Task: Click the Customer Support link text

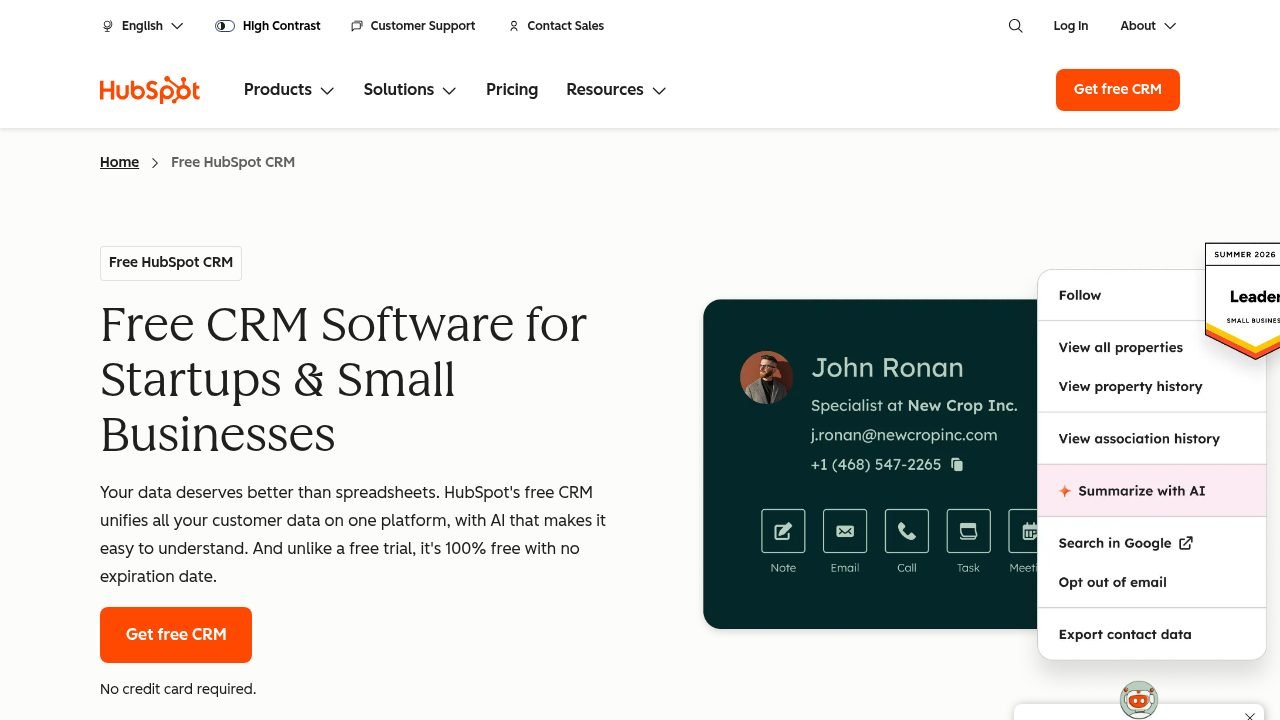Action: coord(423,26)
